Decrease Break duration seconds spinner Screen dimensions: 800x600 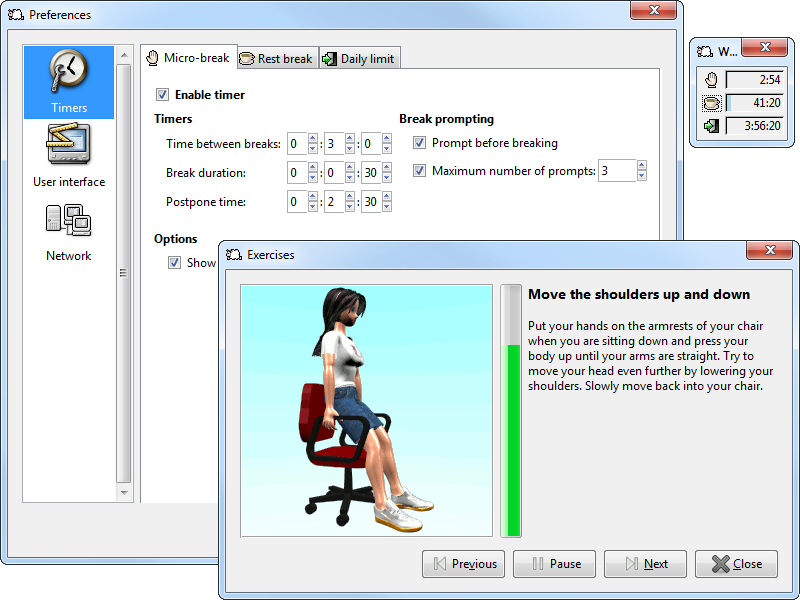(x=386, y=178)
